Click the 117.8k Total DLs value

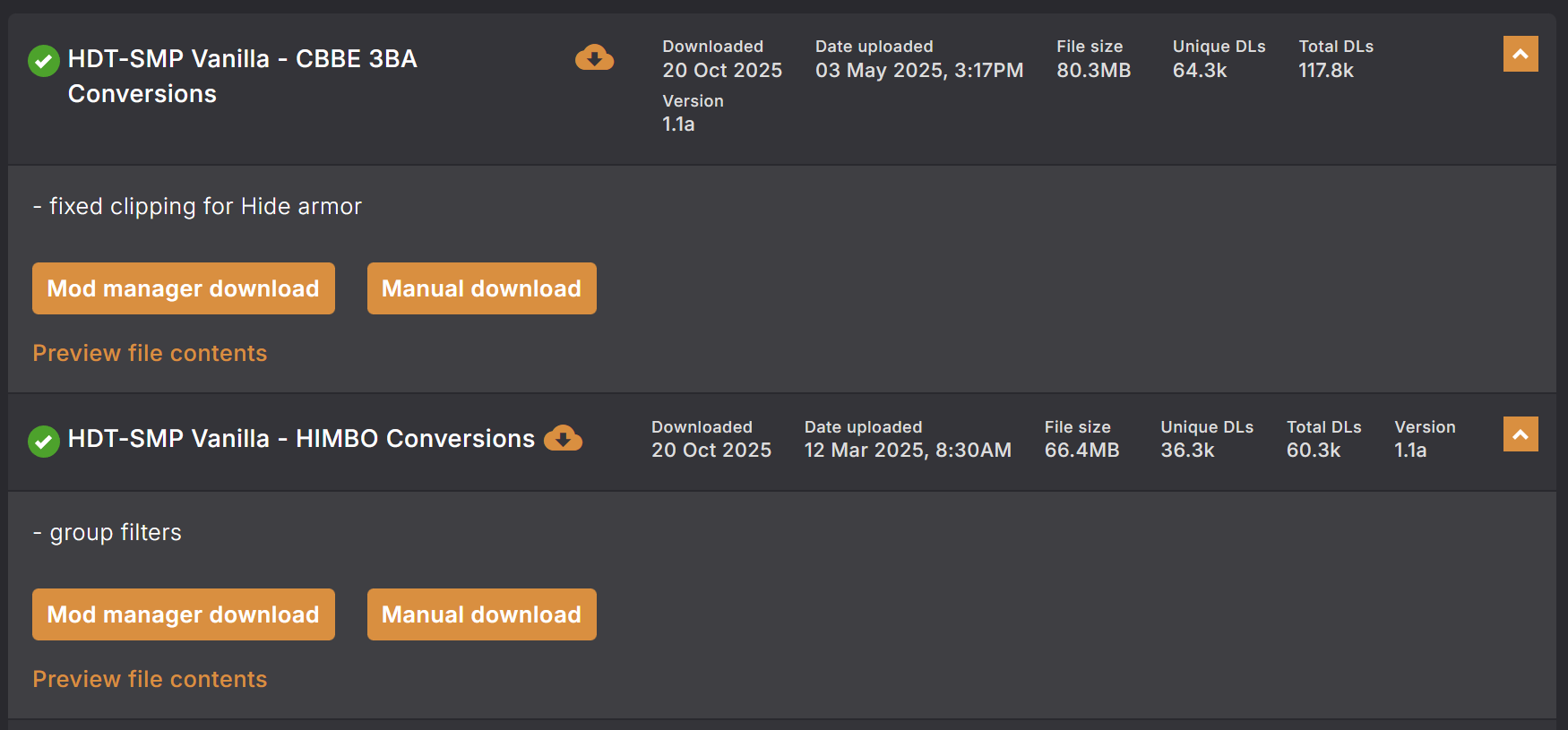pyautogui.click(x=1326, y=71)
